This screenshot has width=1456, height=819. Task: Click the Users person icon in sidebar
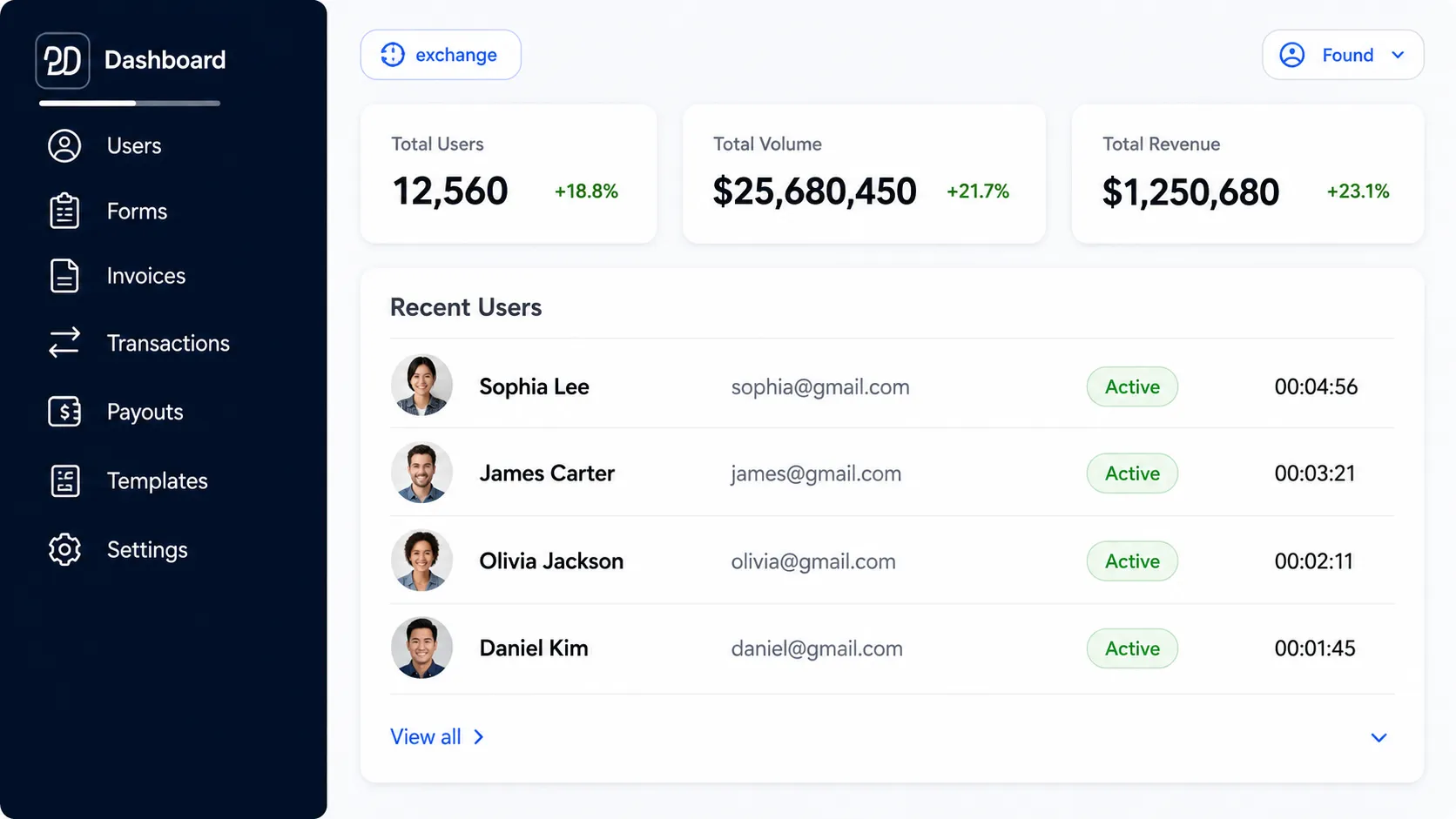64,145
